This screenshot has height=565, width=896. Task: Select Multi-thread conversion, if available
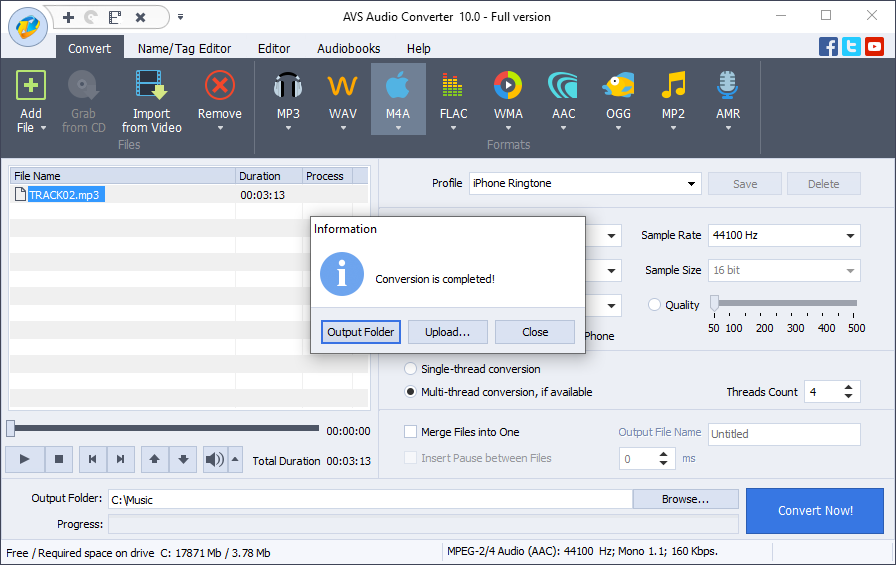pos(410,392)
